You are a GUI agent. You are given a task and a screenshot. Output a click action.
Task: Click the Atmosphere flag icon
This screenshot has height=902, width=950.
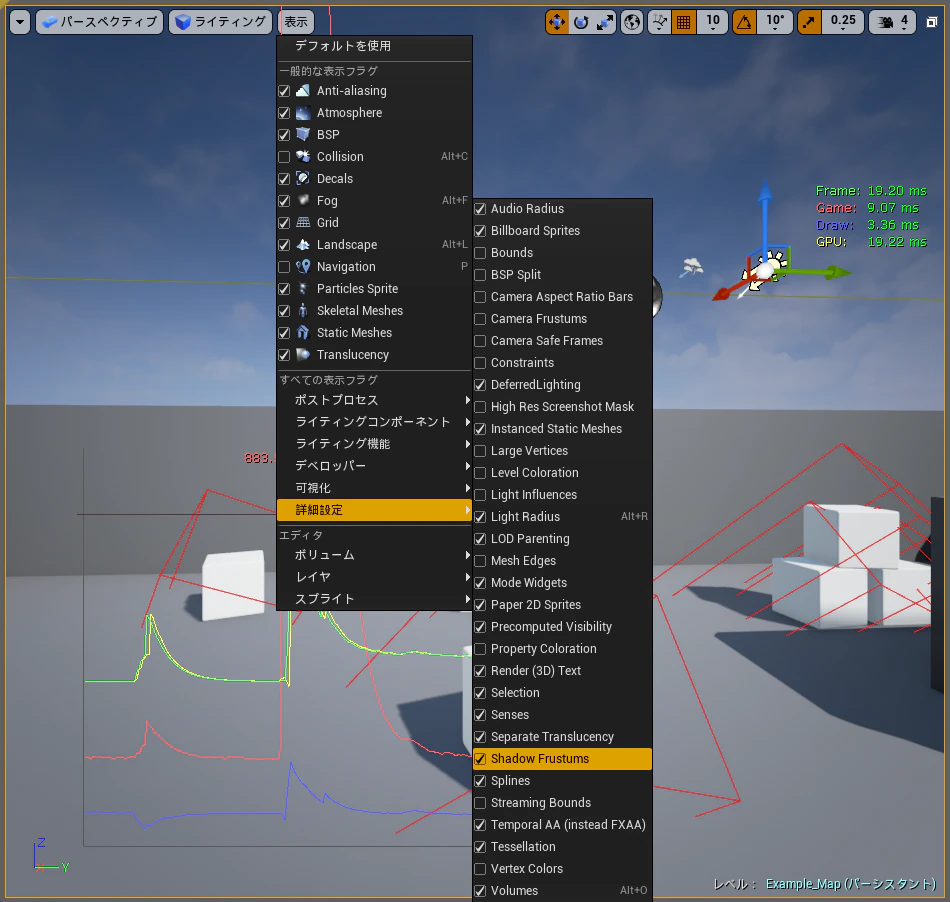tap(303, 113)
